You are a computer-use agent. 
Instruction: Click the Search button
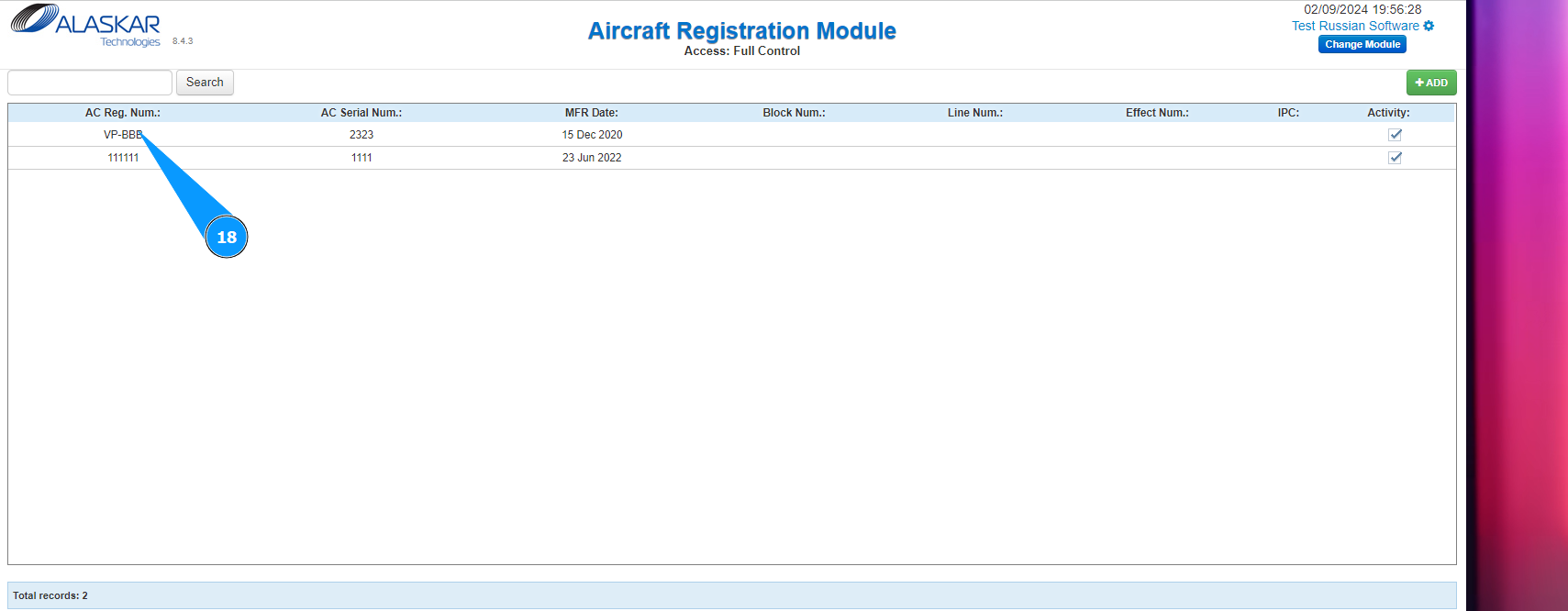(x=205, y=83)
